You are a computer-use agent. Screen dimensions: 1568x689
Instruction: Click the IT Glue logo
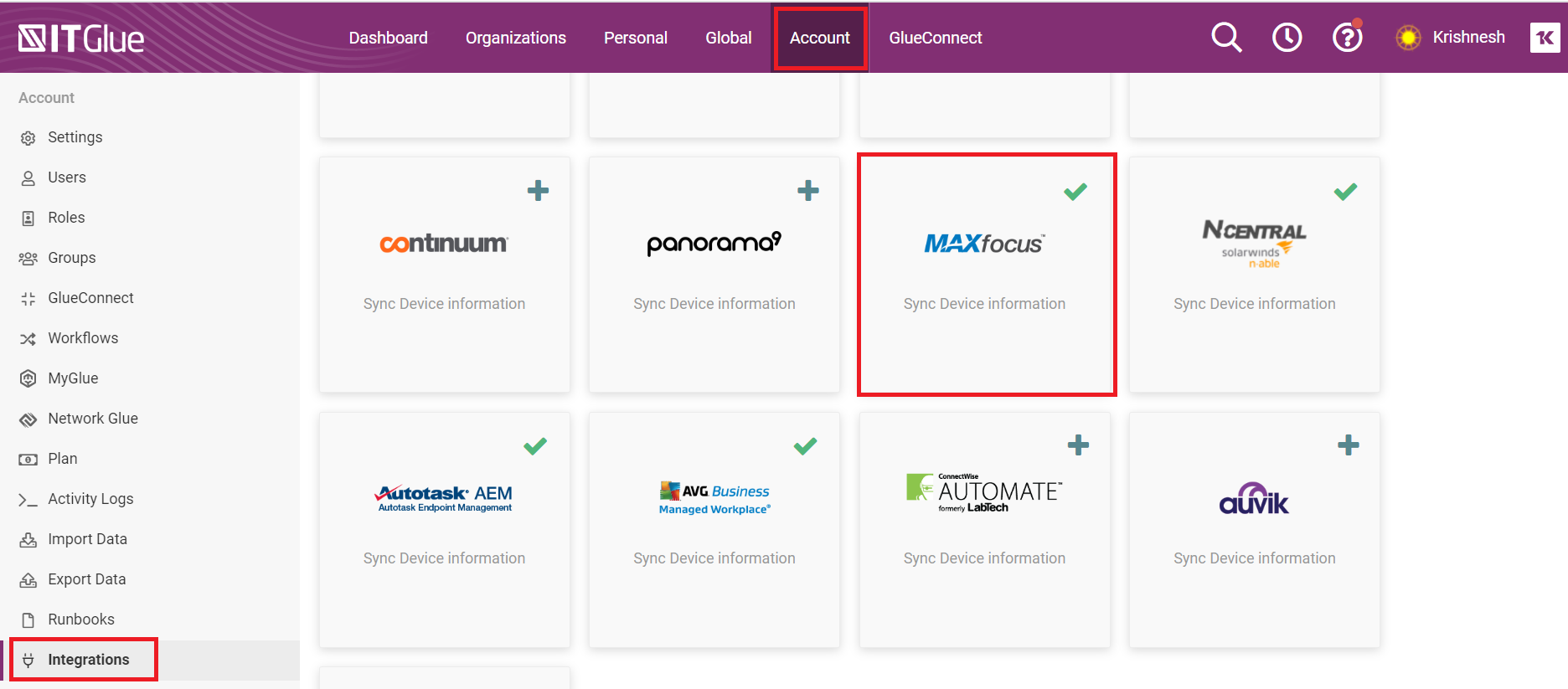pyautogui.click(x=81, y=39)
